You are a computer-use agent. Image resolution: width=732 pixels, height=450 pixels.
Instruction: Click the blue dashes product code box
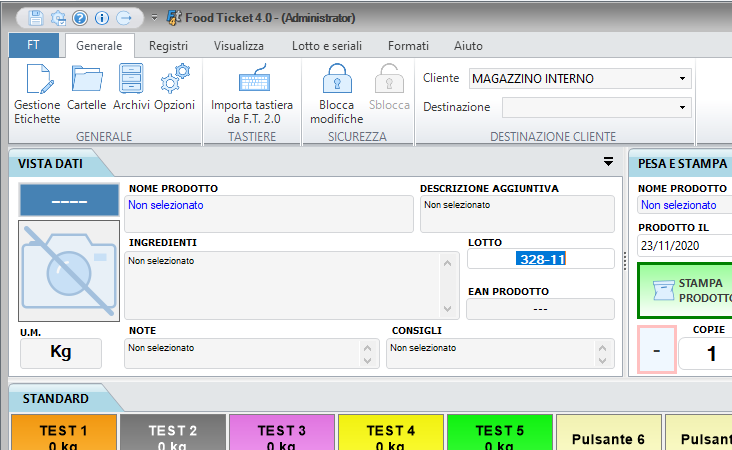click(69, 200)
